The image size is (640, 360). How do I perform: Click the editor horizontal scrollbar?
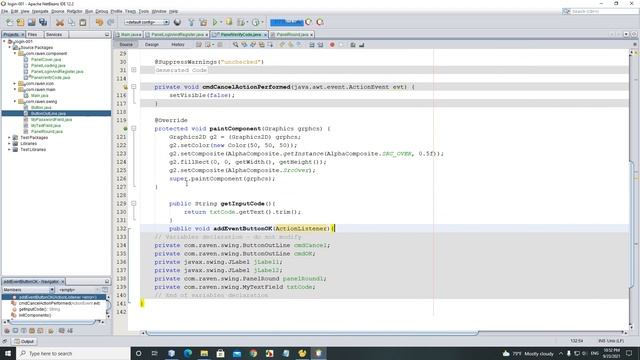312,333
